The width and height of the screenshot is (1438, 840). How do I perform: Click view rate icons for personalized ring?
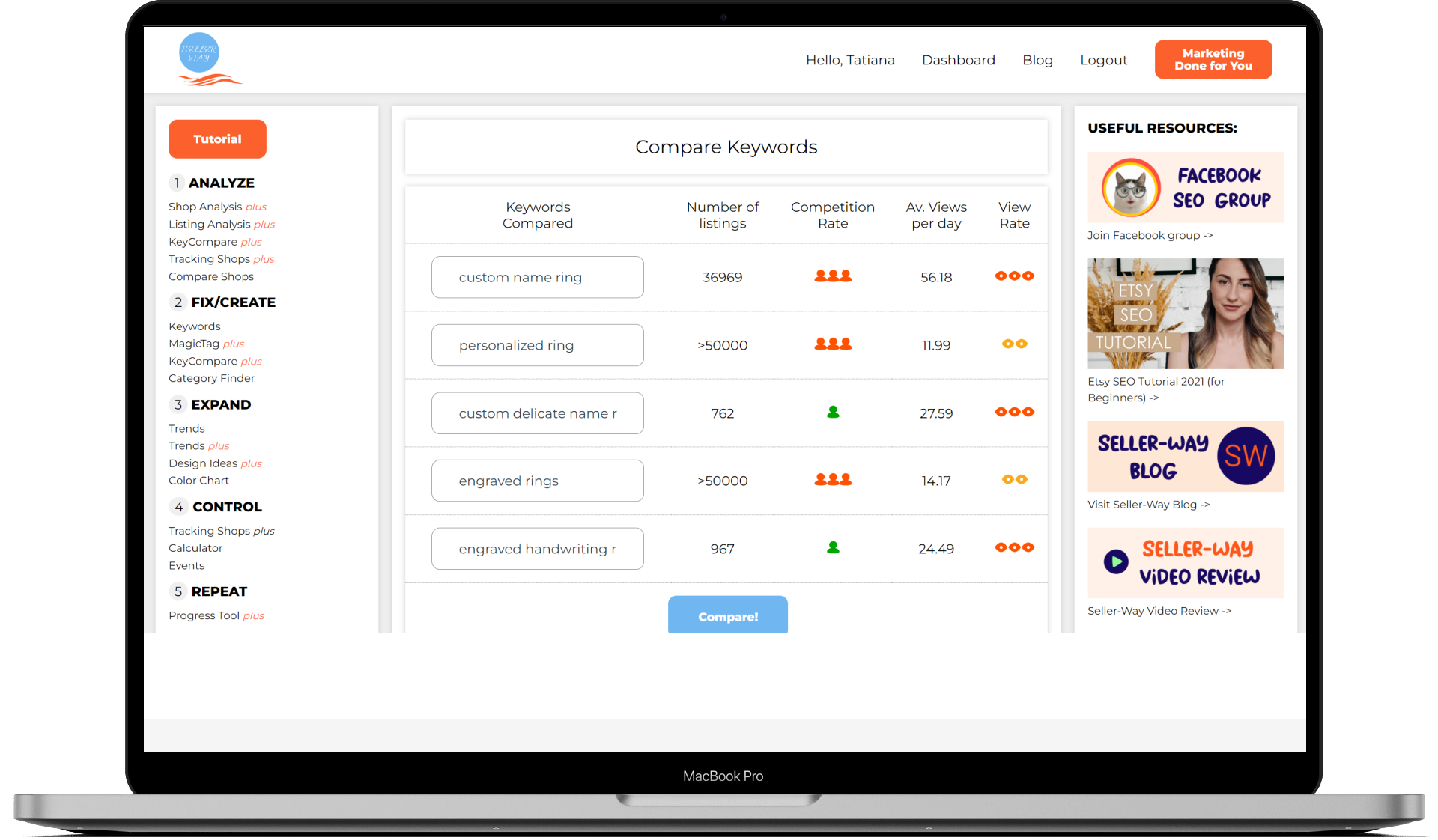(x=1014, y=344)
